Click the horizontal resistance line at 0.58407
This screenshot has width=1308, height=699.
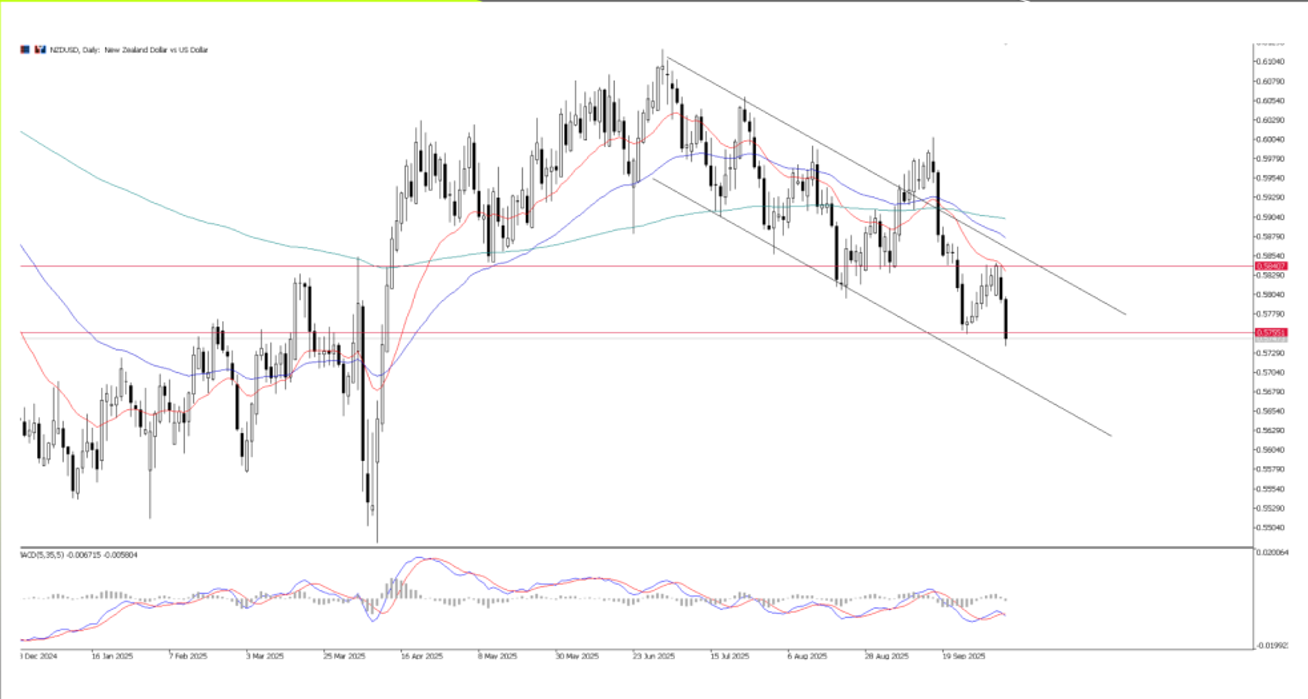[x=600, y=267]
